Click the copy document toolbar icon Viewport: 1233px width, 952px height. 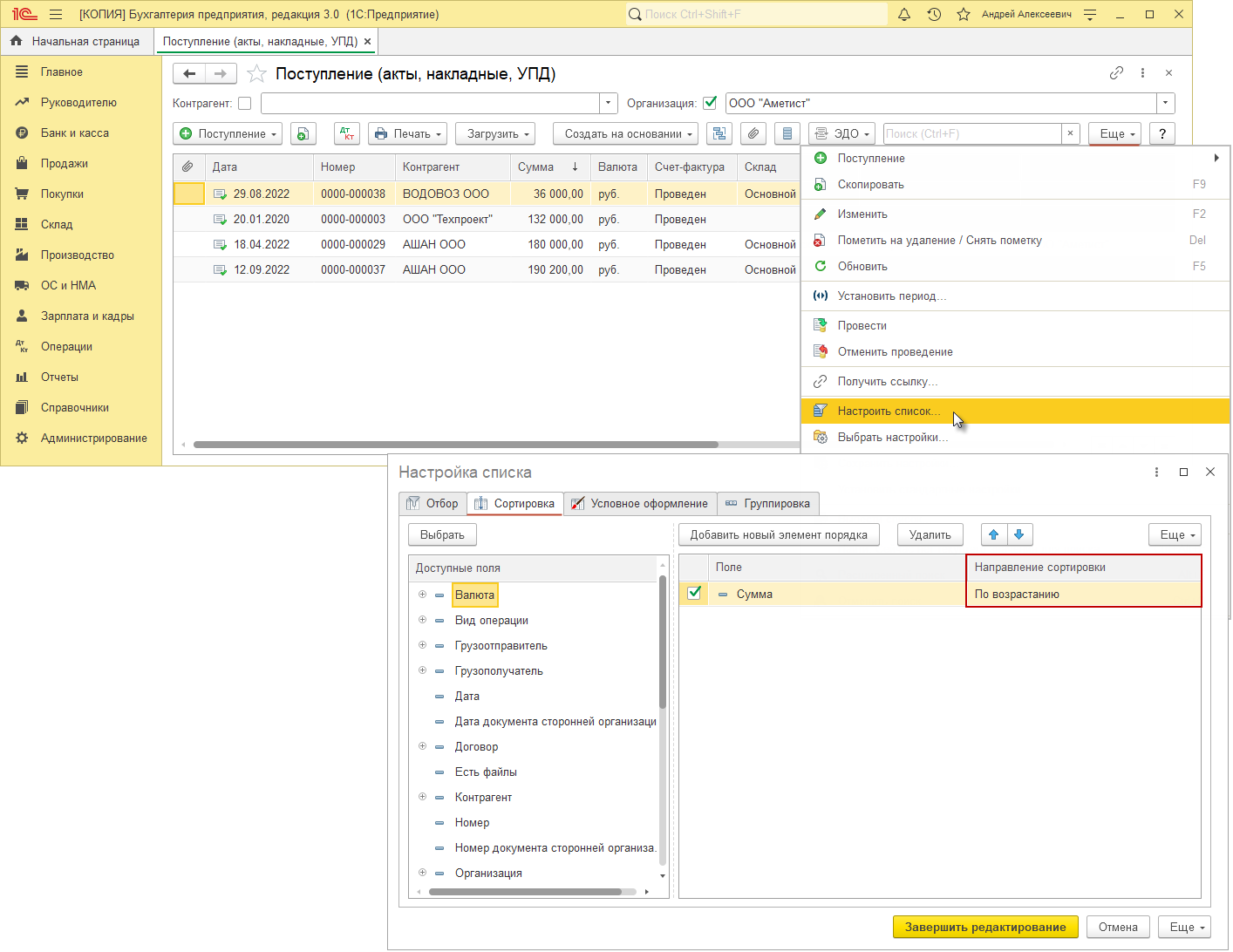click(x=303, y=133)
